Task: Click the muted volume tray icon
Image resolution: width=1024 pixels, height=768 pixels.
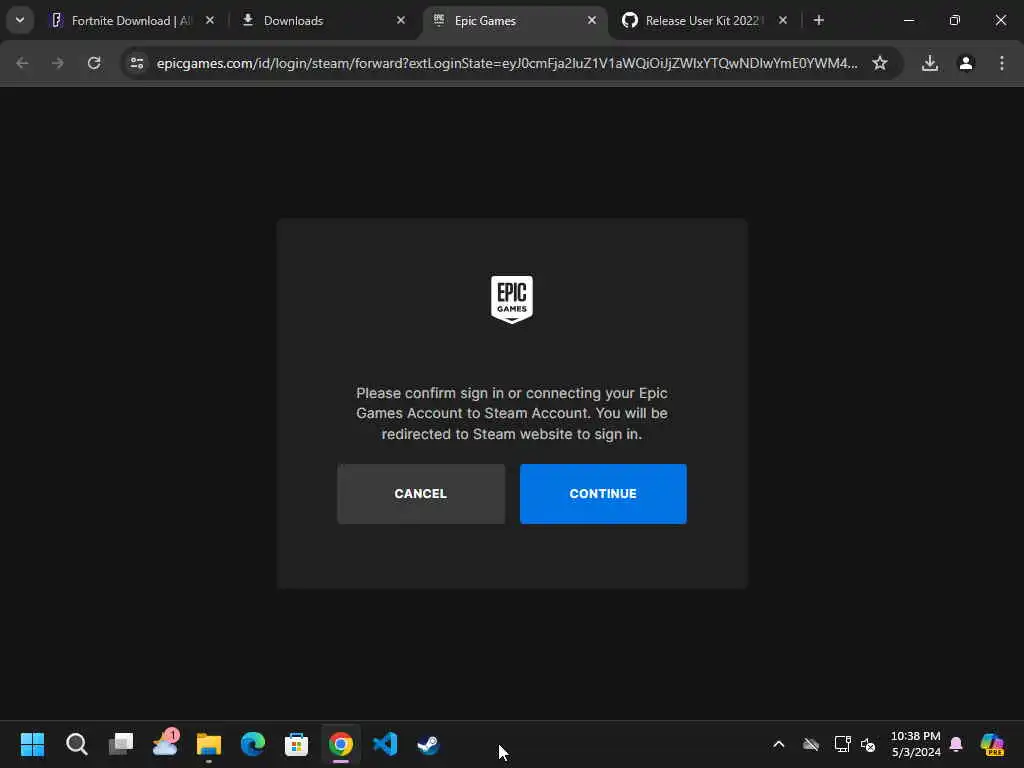Action: tap(868, 744)
